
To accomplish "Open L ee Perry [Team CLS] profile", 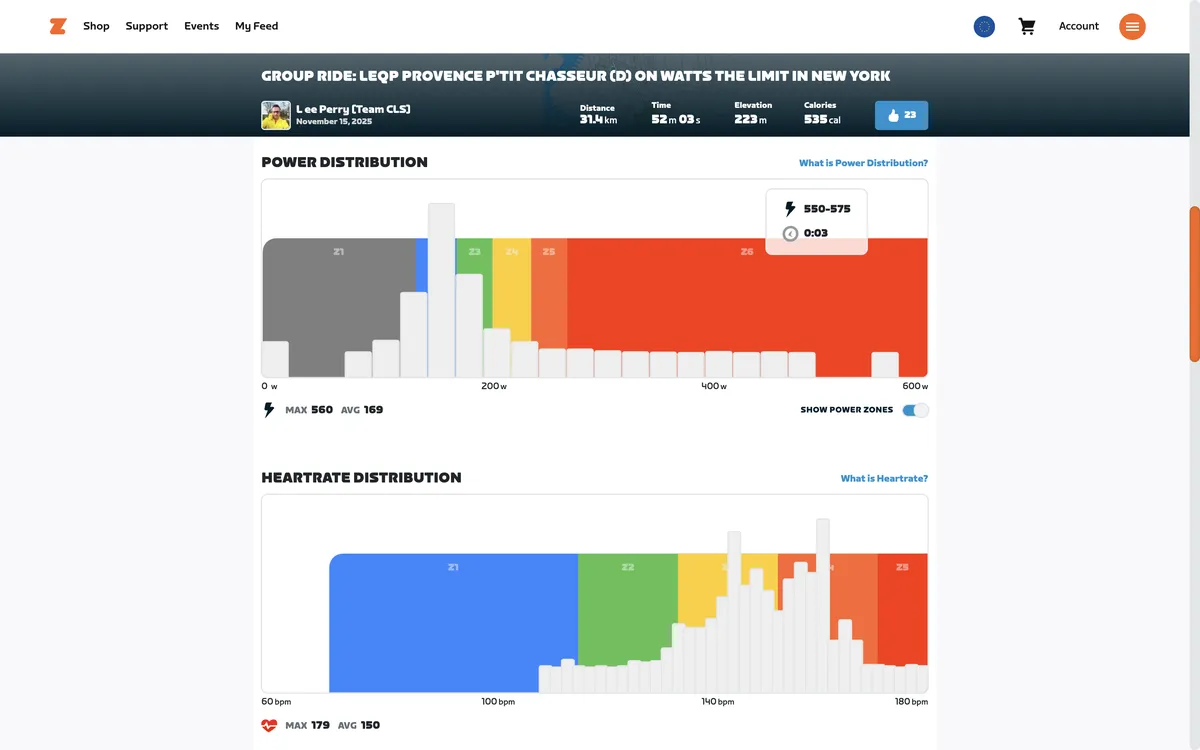I will click(x=353, y=109).
